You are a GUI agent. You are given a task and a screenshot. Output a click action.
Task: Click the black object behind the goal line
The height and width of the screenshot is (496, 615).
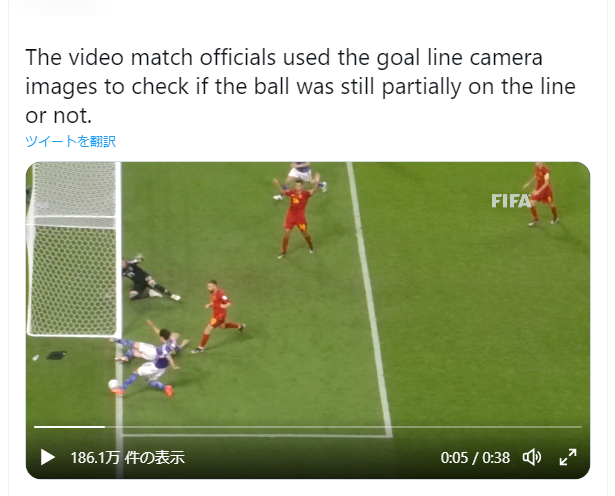click(x=56, y=355)
